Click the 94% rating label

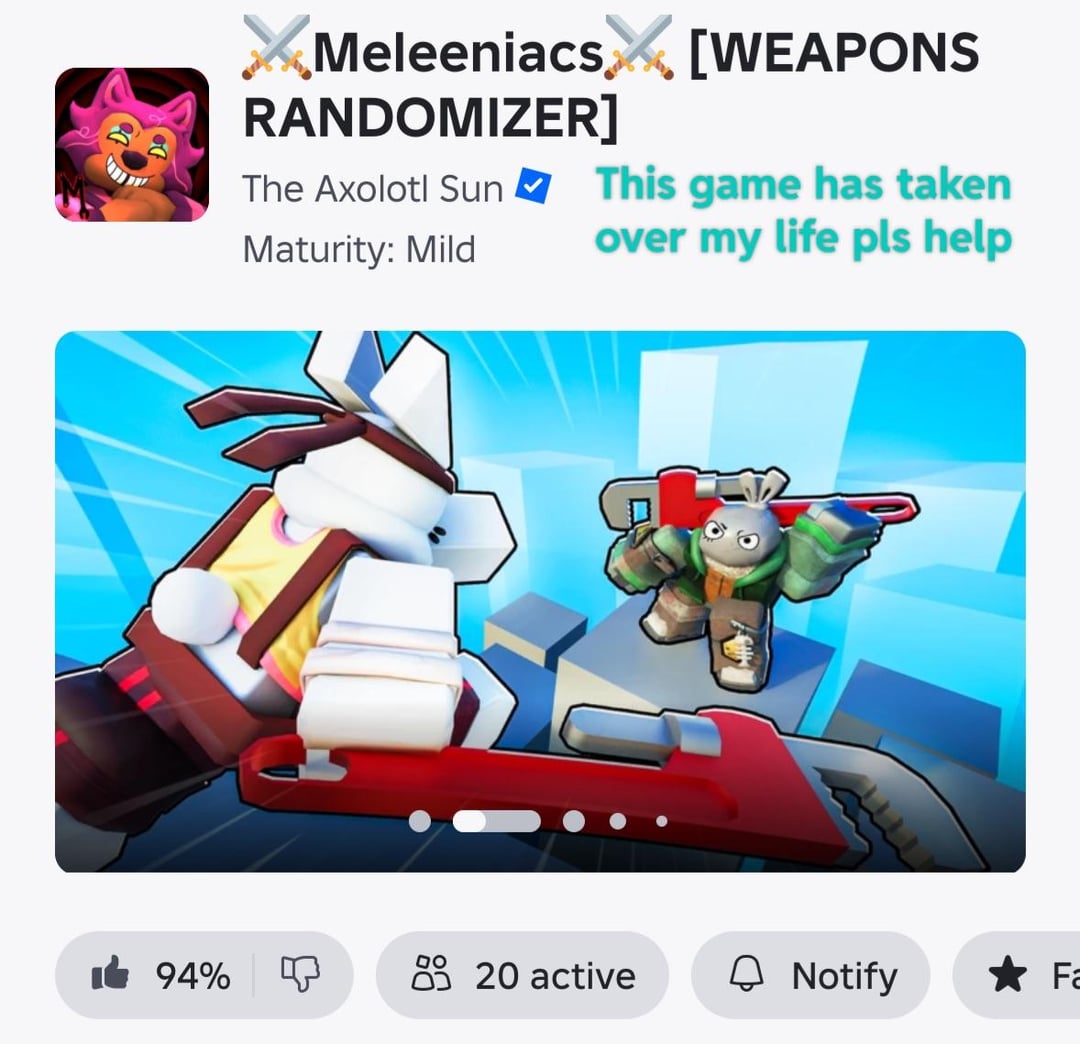[193, 976]
